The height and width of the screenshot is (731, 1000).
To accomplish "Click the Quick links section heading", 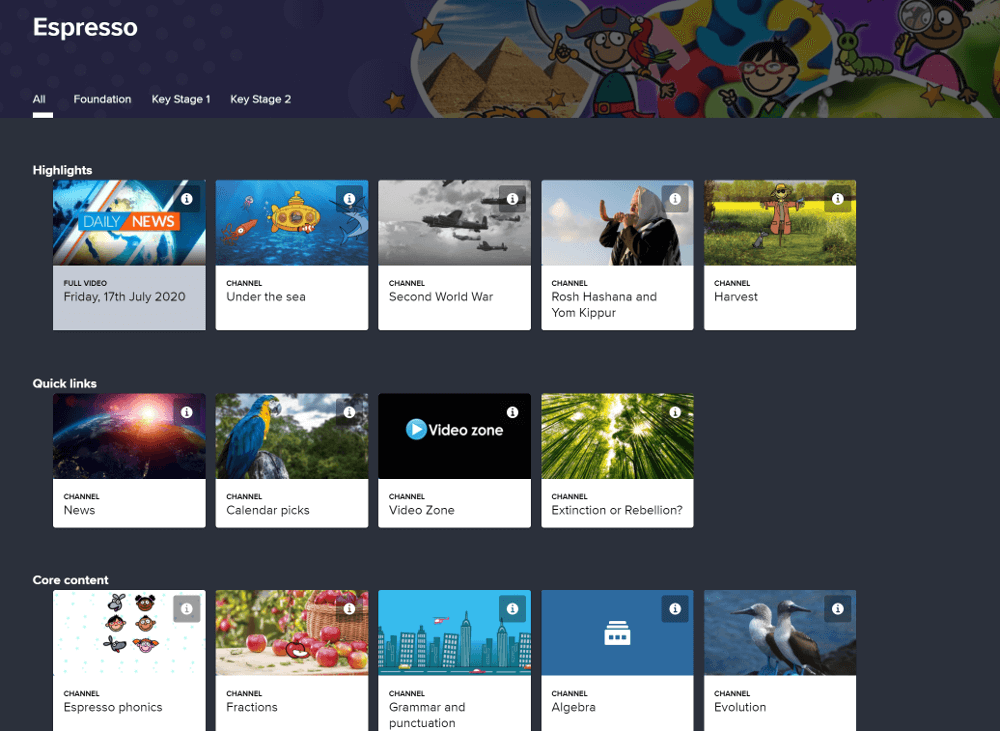I will click(64, 383).
